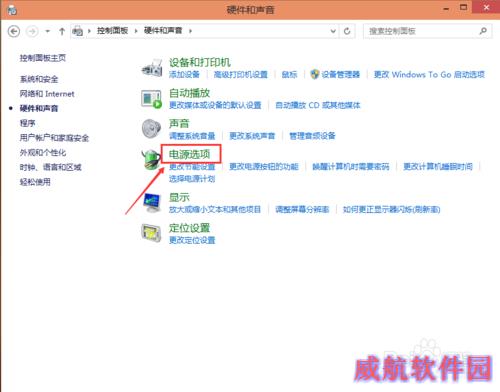Click the 添加设备 link

pos(184,74)
